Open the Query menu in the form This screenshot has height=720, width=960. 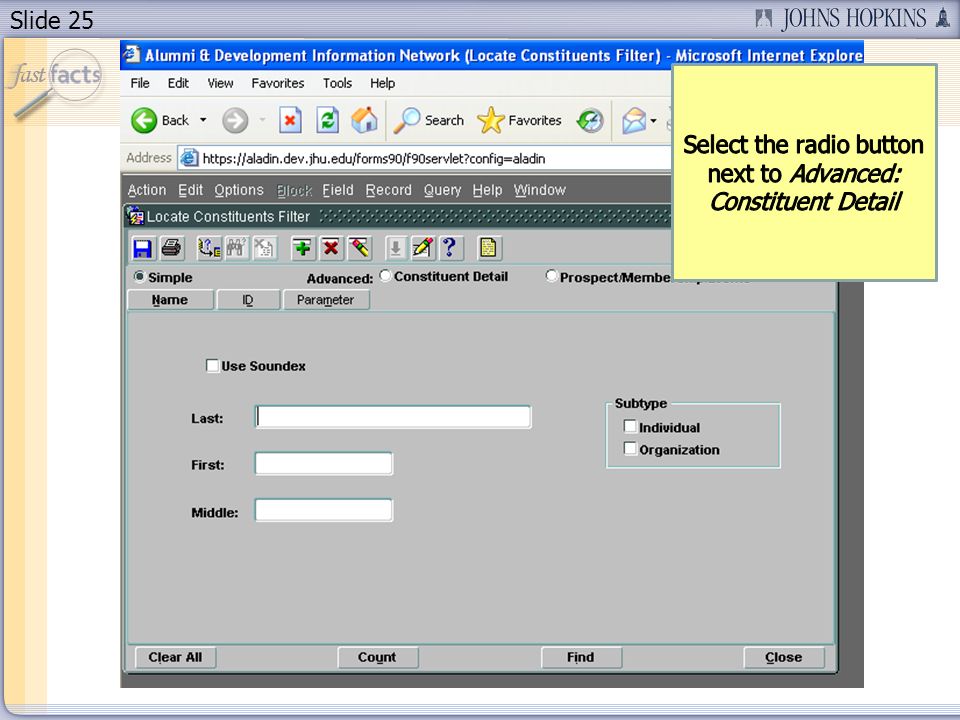coord(443,190)
